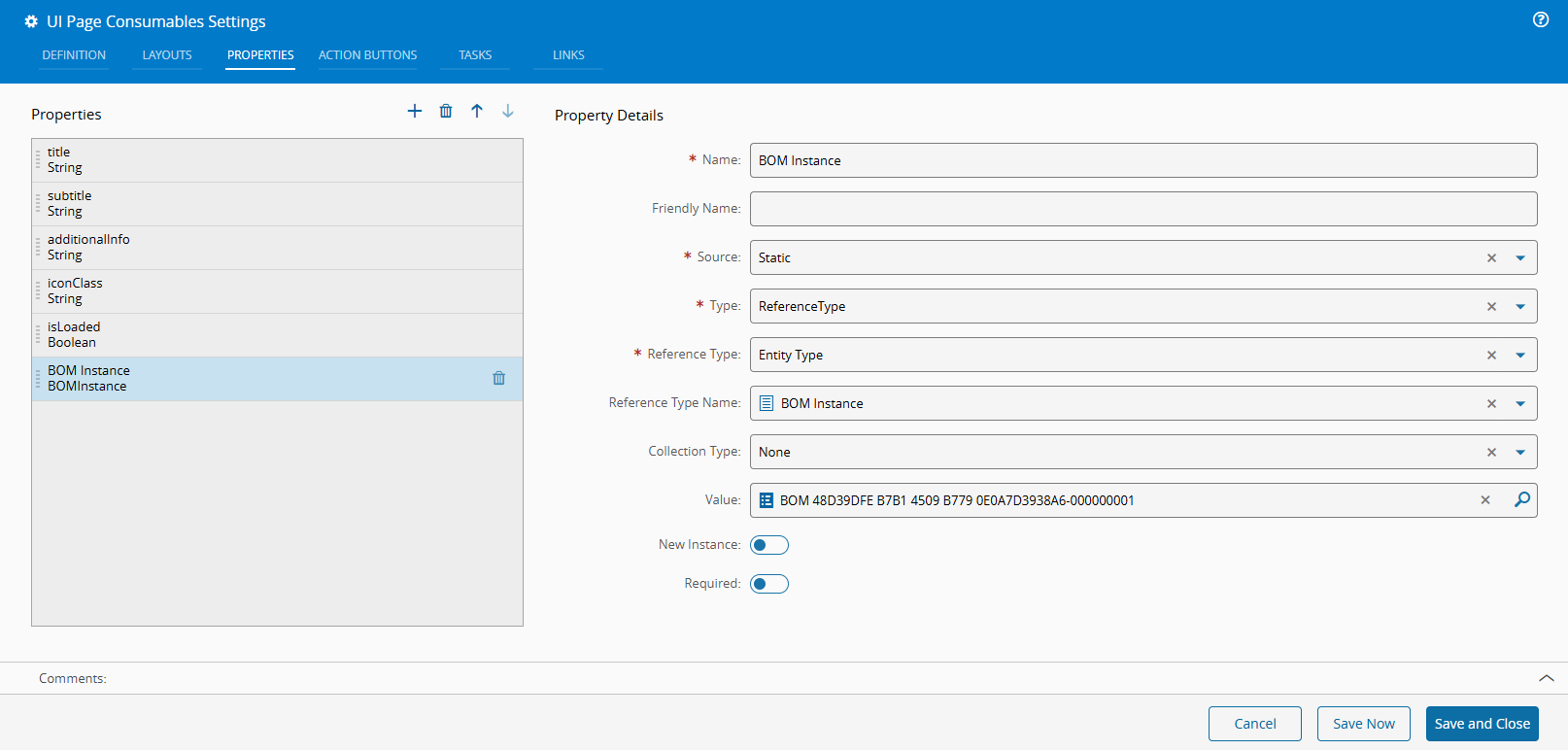1568x750 pixels.
Task: Enable the Required toggle
Action: (x=768, y=584)
